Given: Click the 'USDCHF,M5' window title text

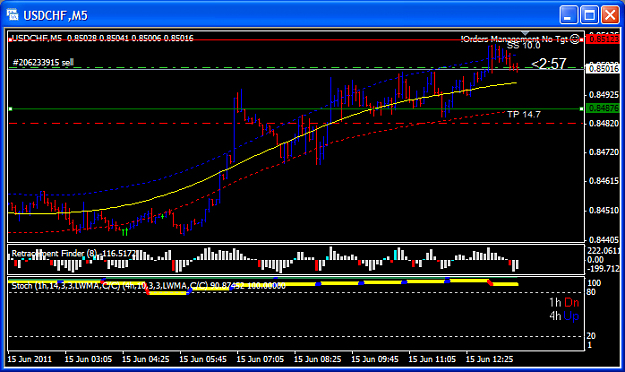Looking at the screenshot, I should (x=55, y=16).
